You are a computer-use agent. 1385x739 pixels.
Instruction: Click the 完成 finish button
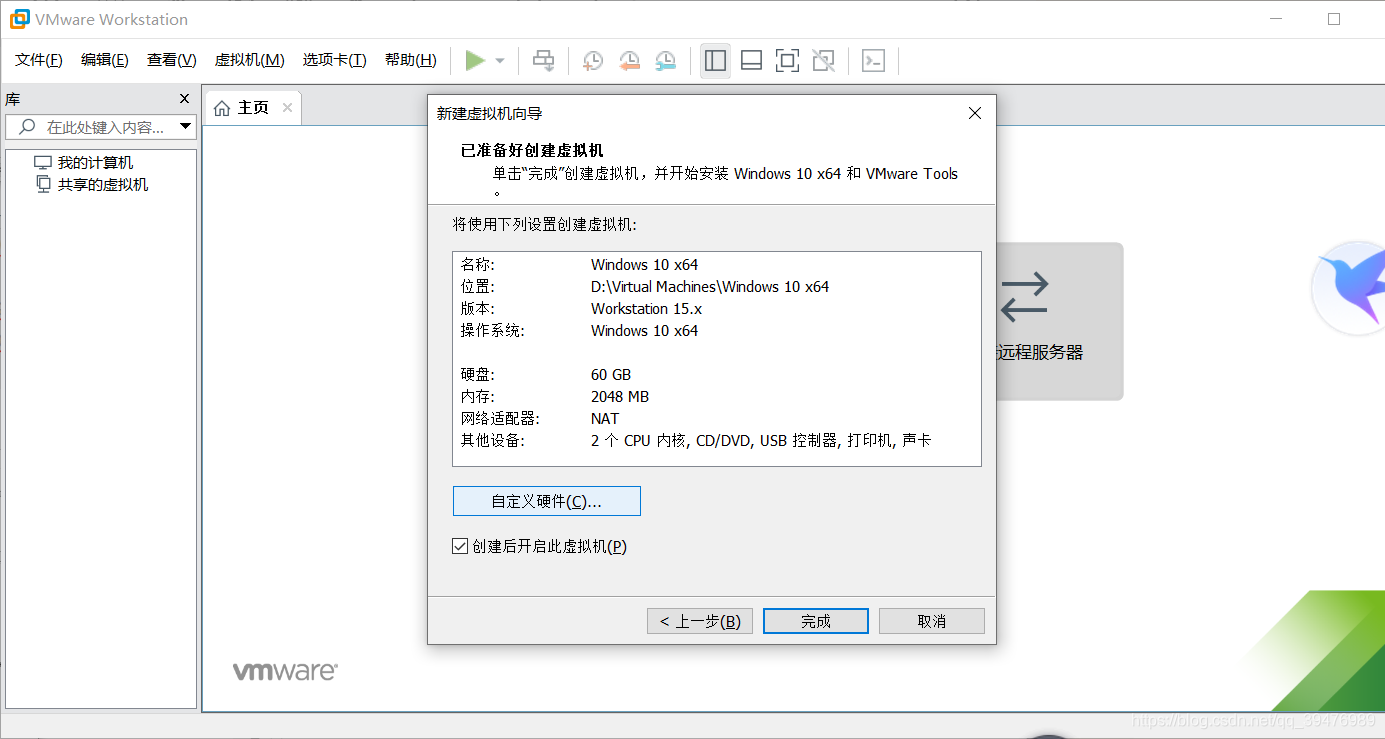tap(816, 621)
